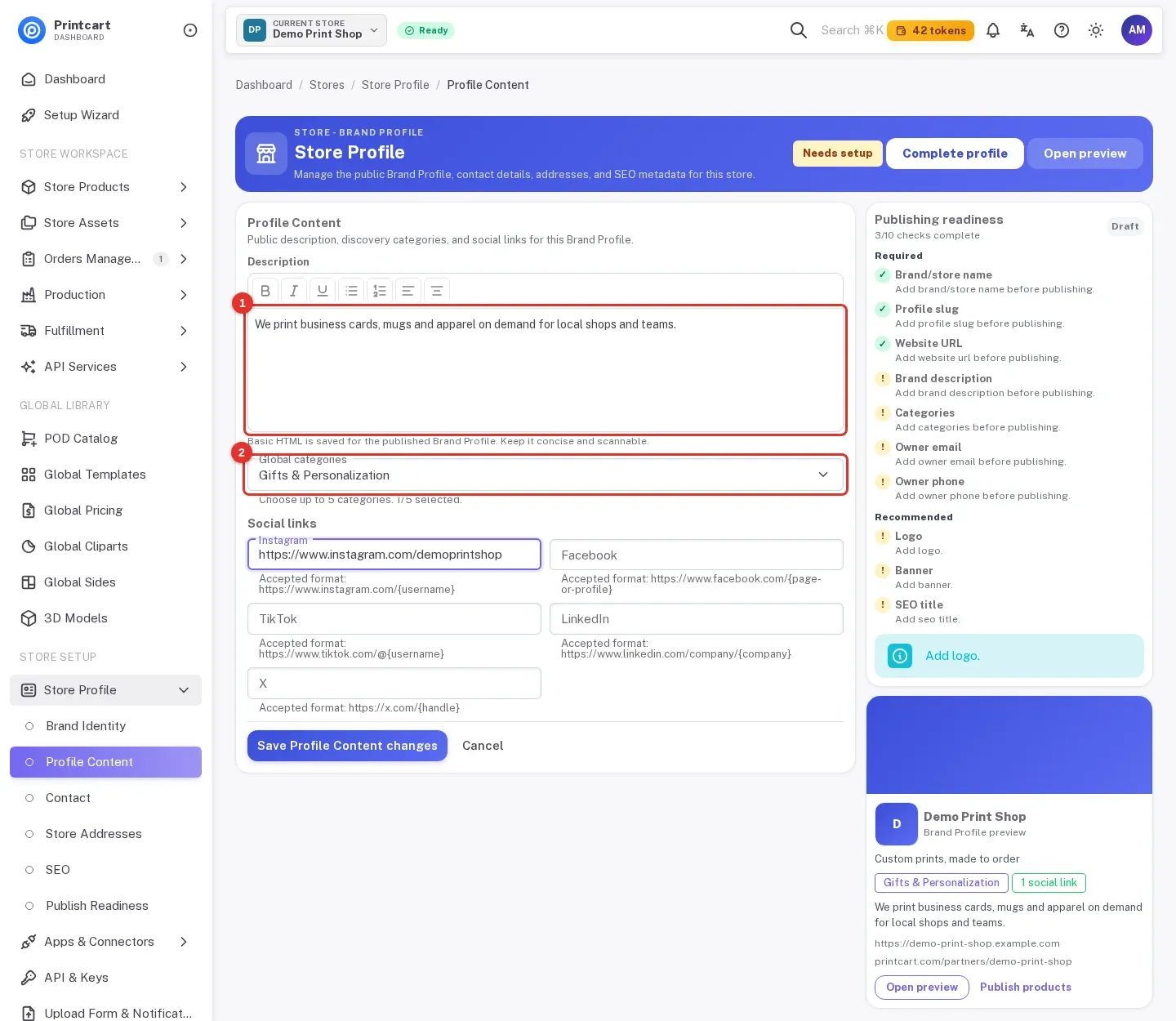This screenshot has width=1176, height=1021.
Task: Open Global Templates
Action: 106,475
